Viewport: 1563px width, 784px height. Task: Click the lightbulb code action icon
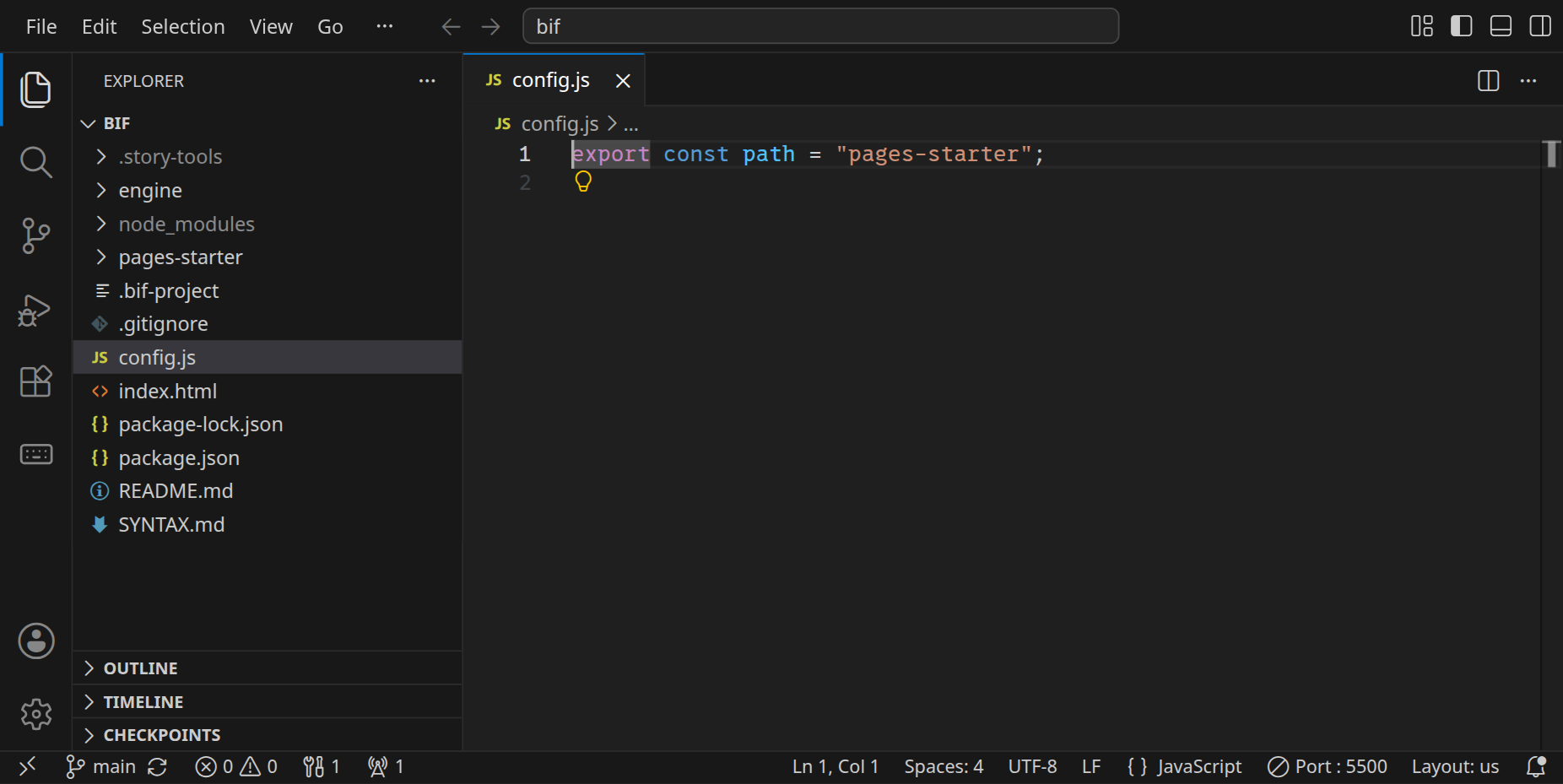pos(583,181)
